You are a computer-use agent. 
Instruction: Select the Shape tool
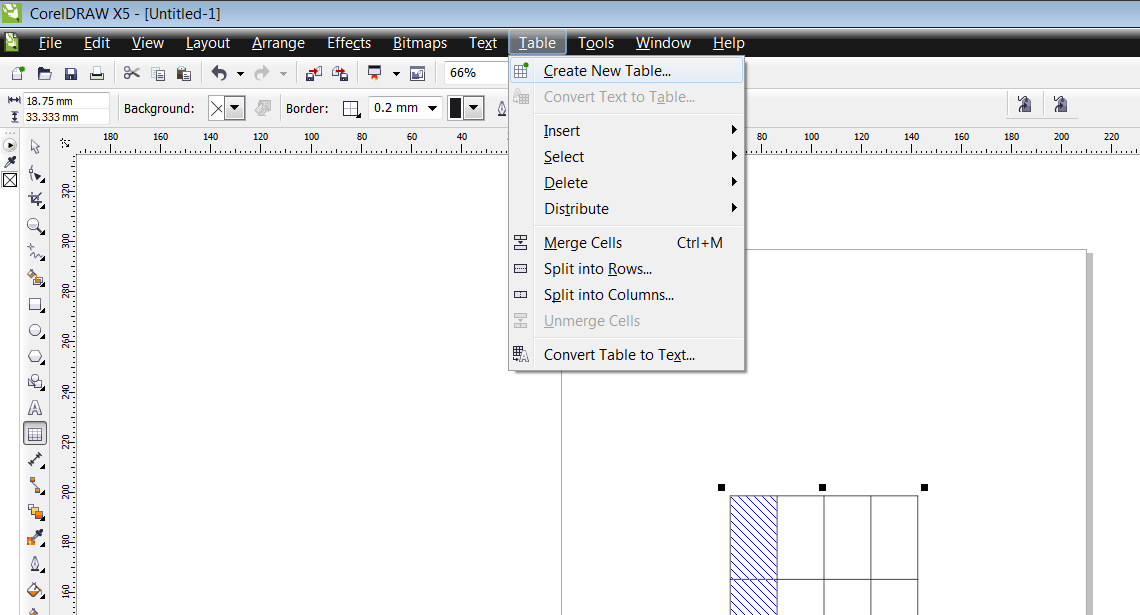click(x=35, y=173)
